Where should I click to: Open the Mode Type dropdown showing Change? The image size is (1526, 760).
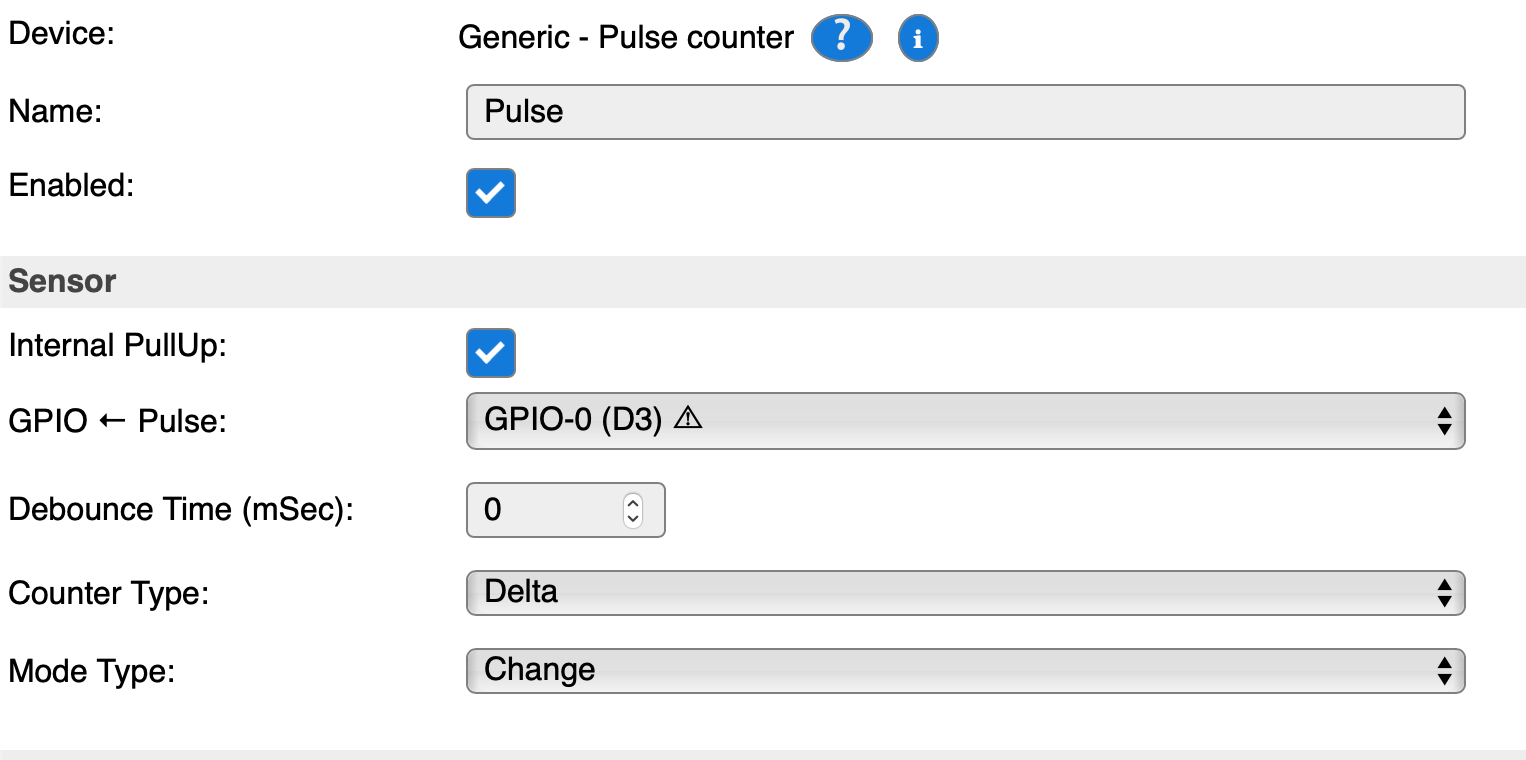coord(965,670)
